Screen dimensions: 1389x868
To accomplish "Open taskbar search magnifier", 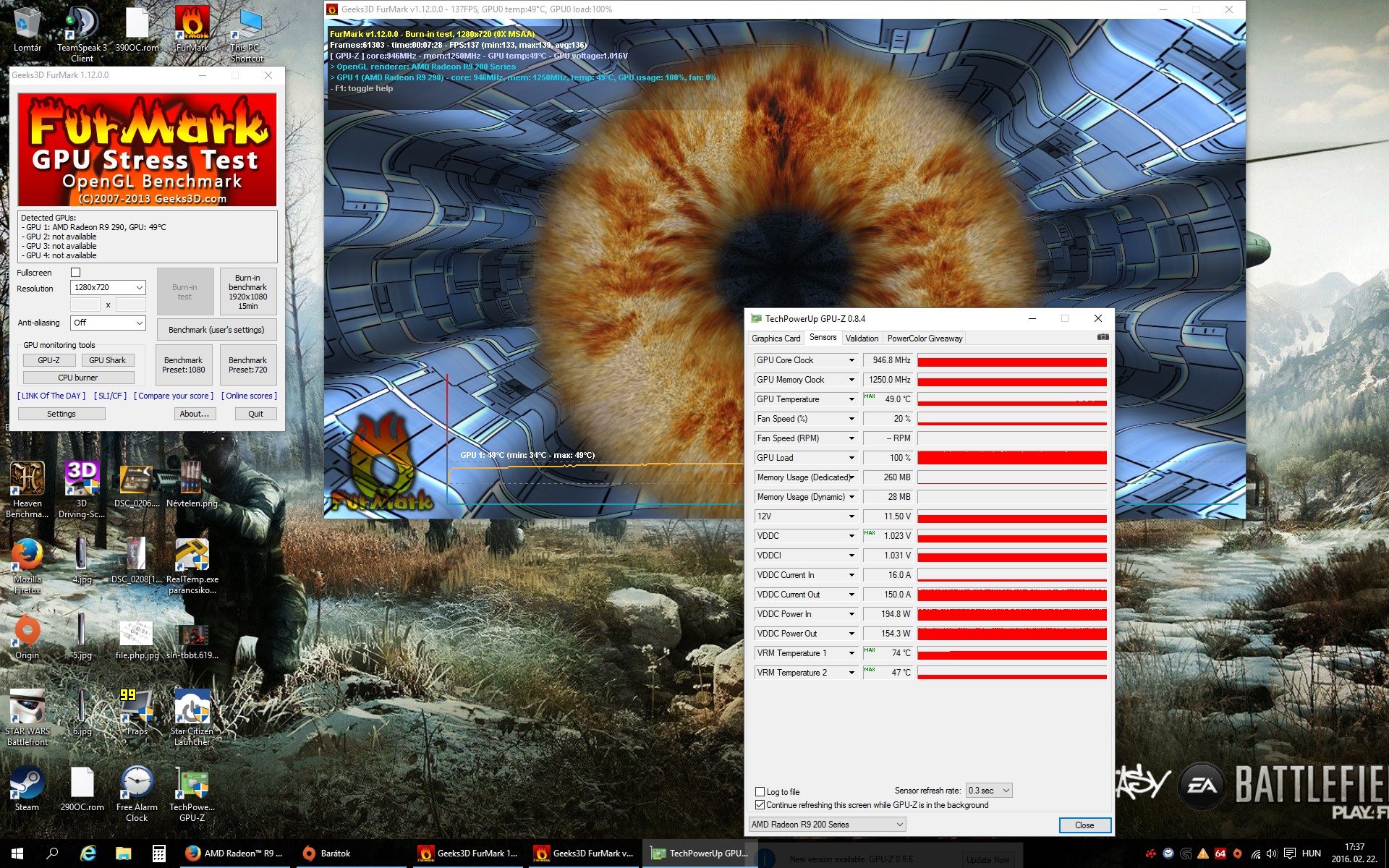I will pyautogui.click(x=52, y=854).
